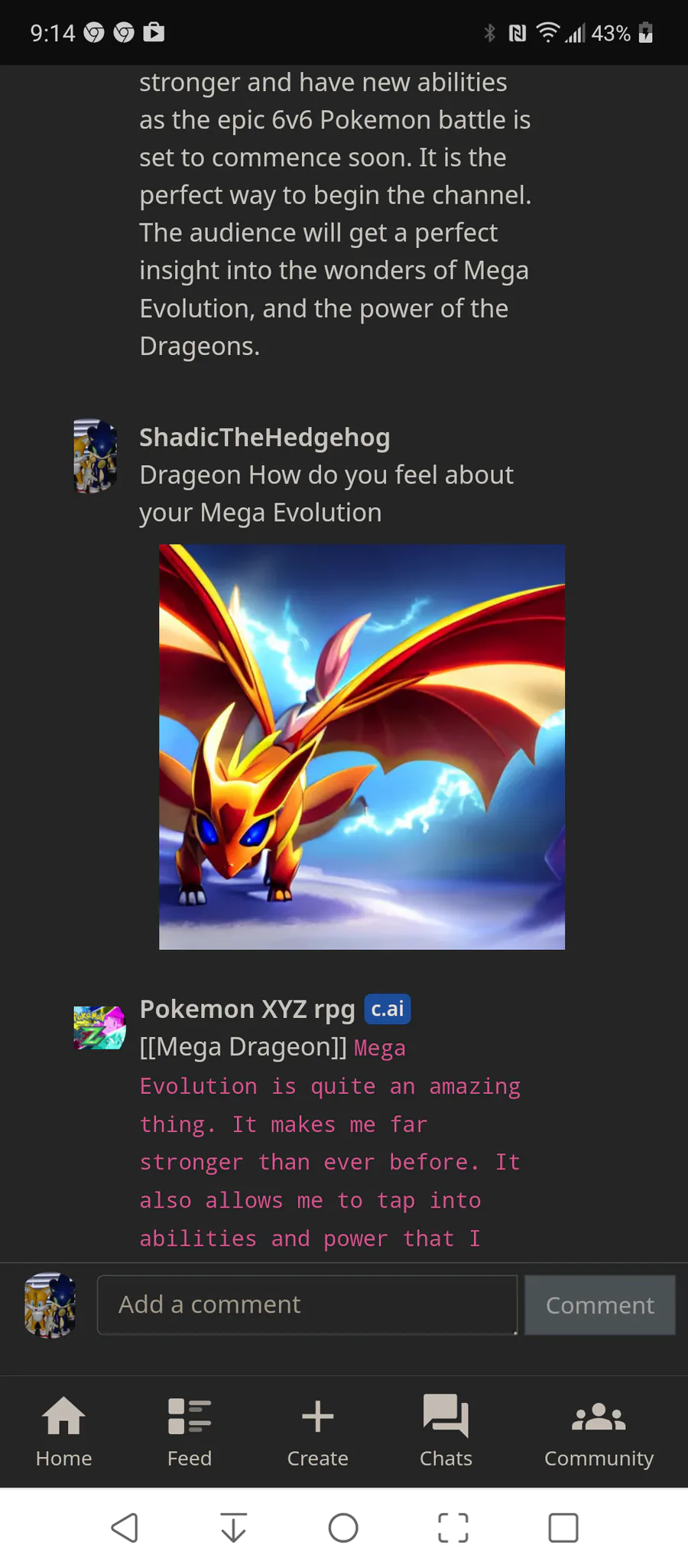Open the Chats section
The width and height of the screenshot is (688, 1568).
(446, 1431)
